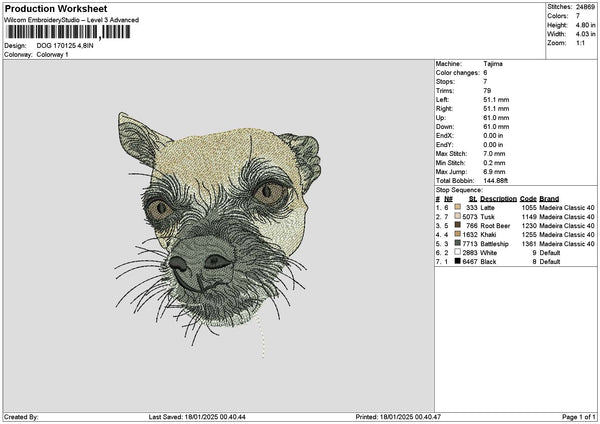
Task: Click the Trims value '79'
Action: [x=487, y=91]
